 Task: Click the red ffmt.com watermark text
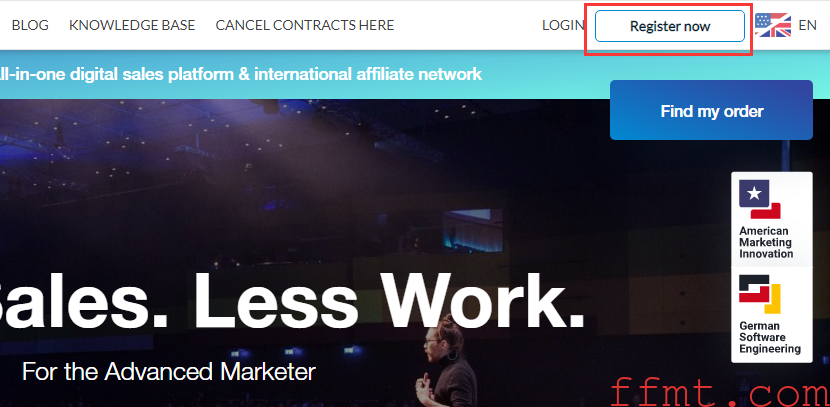[720, 393]
